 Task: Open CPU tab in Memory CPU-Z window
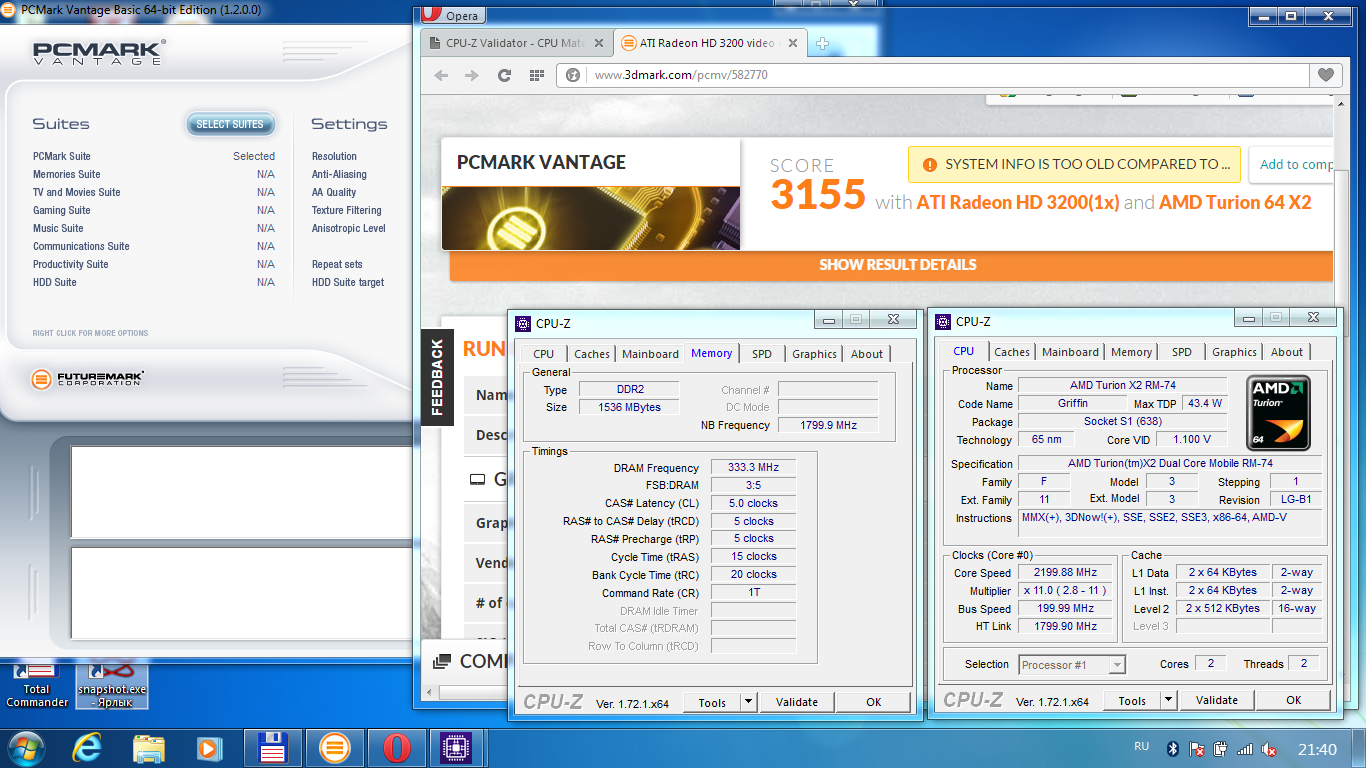point(543,354)
